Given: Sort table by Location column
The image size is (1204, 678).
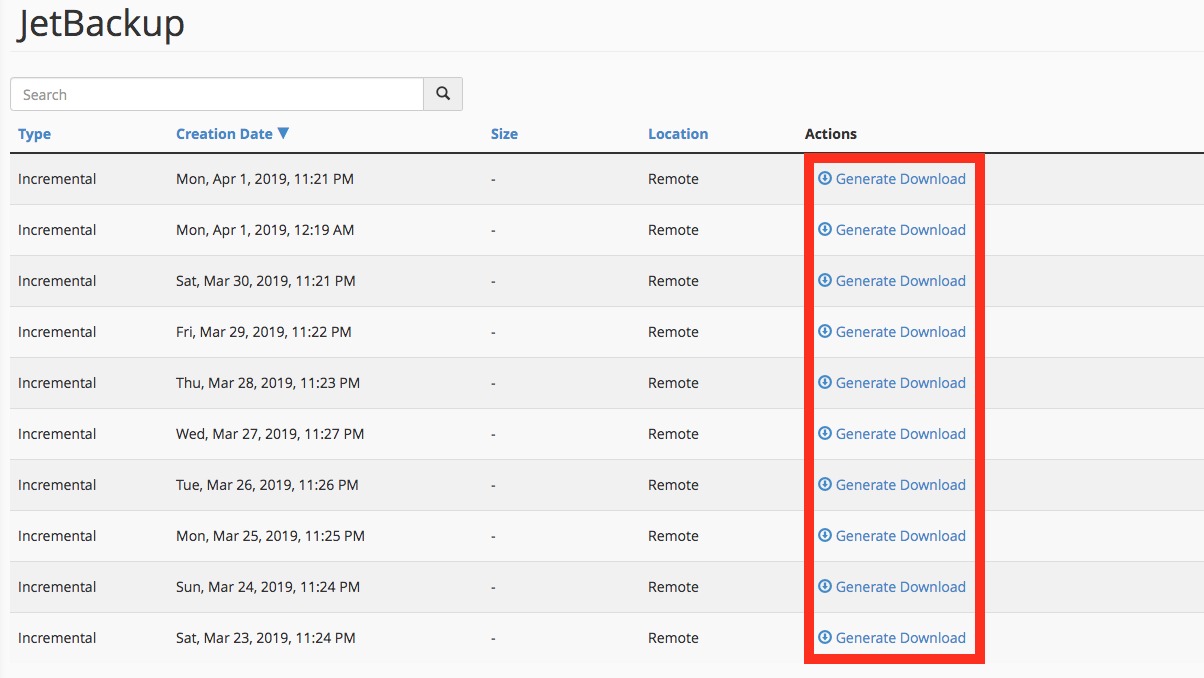Looking at the screenshot, I should pos(678,134).
